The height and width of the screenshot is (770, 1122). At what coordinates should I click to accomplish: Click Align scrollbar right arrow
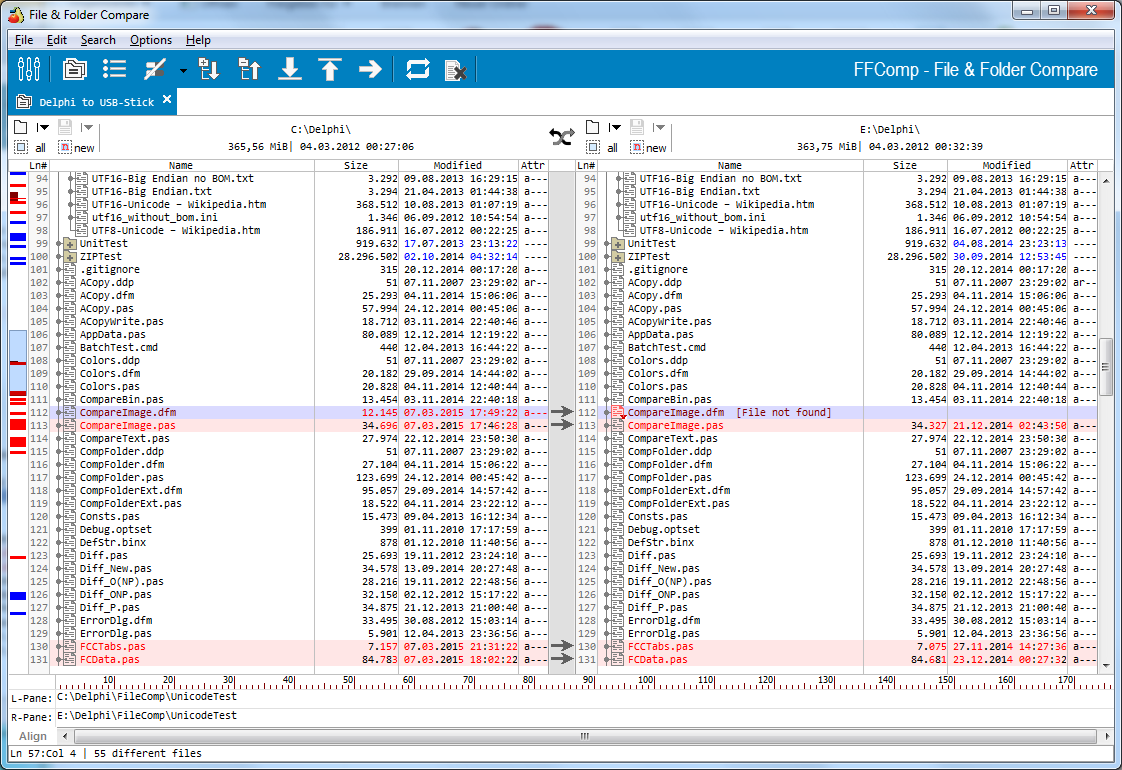point(1107,736)
